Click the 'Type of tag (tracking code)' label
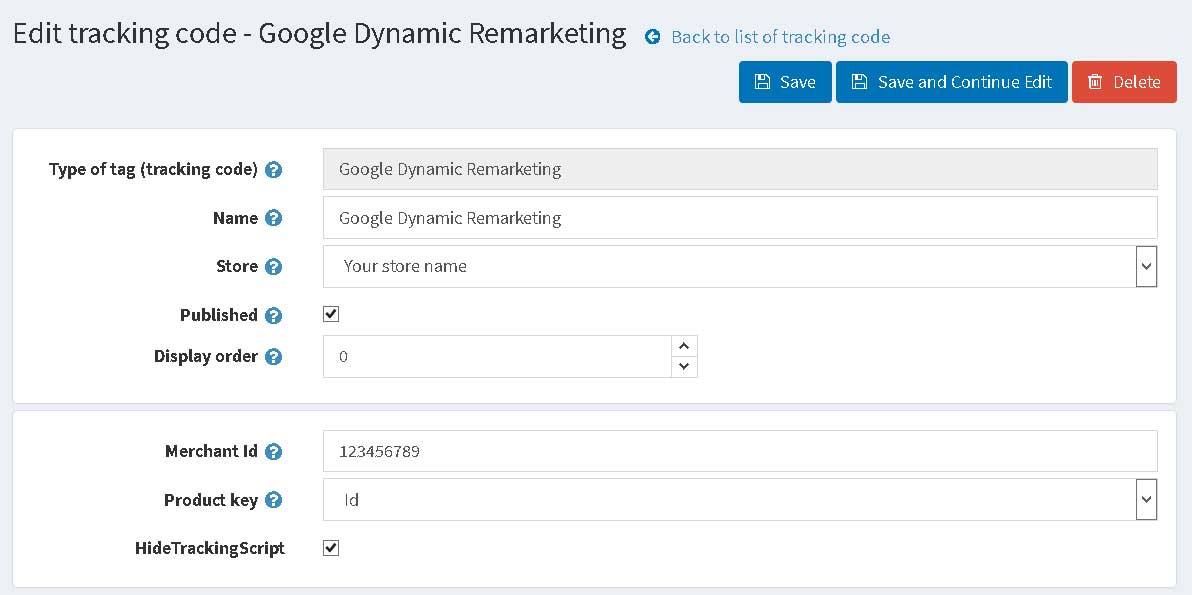 point(154,169)
